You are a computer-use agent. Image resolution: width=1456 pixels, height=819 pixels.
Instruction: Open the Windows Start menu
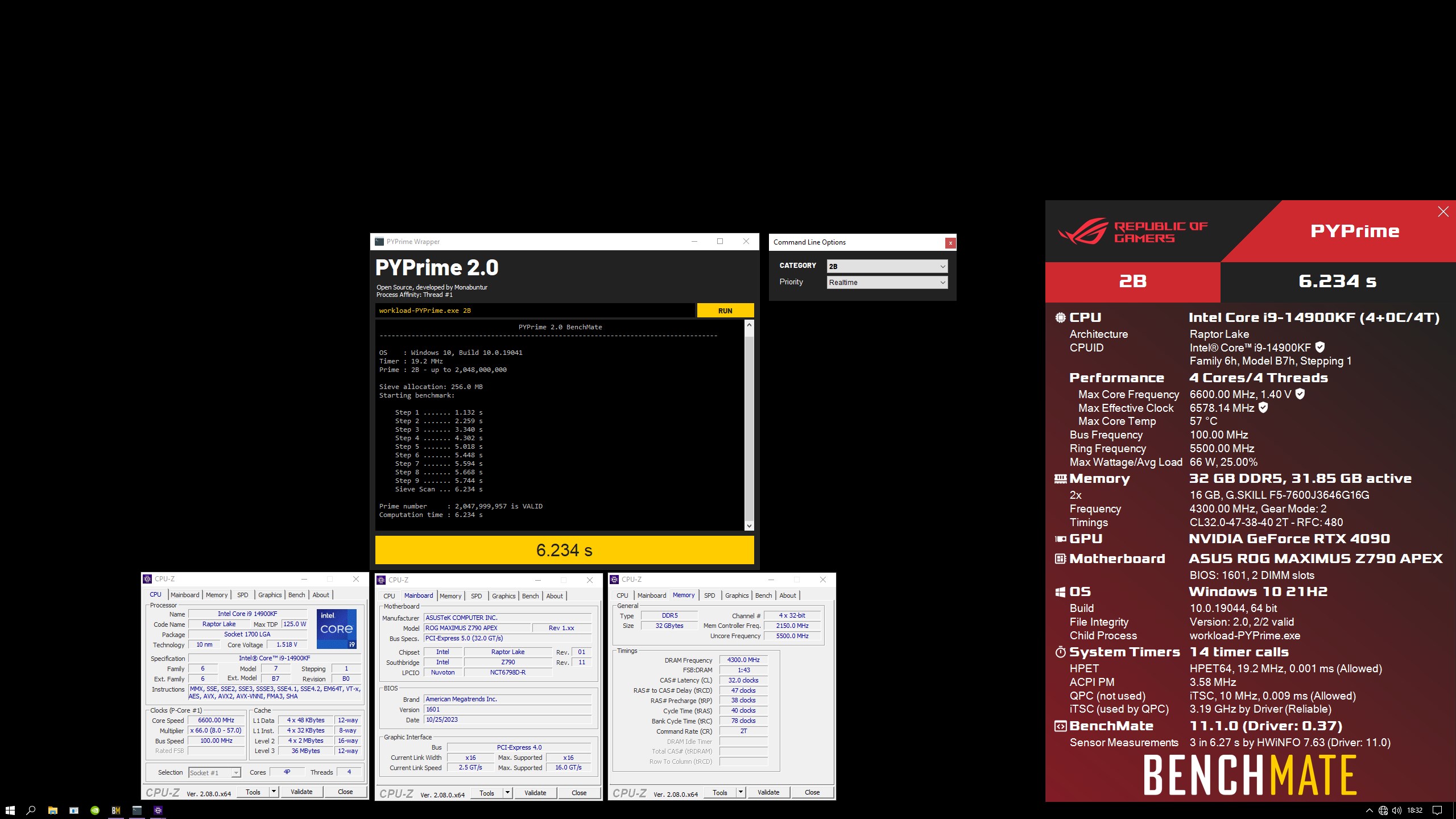coord(10,810)
